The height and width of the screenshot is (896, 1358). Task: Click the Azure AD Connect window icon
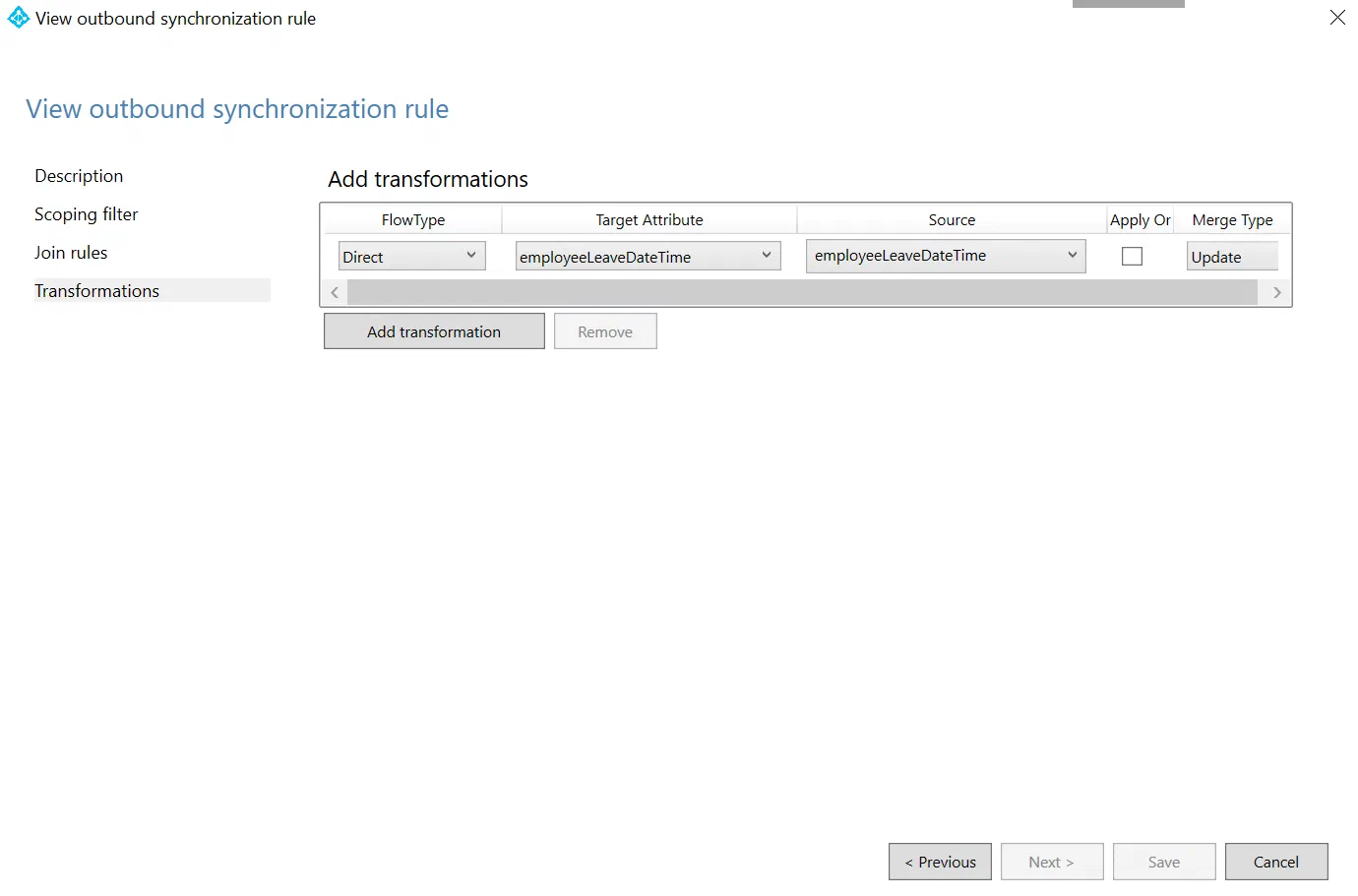(19, 18)
